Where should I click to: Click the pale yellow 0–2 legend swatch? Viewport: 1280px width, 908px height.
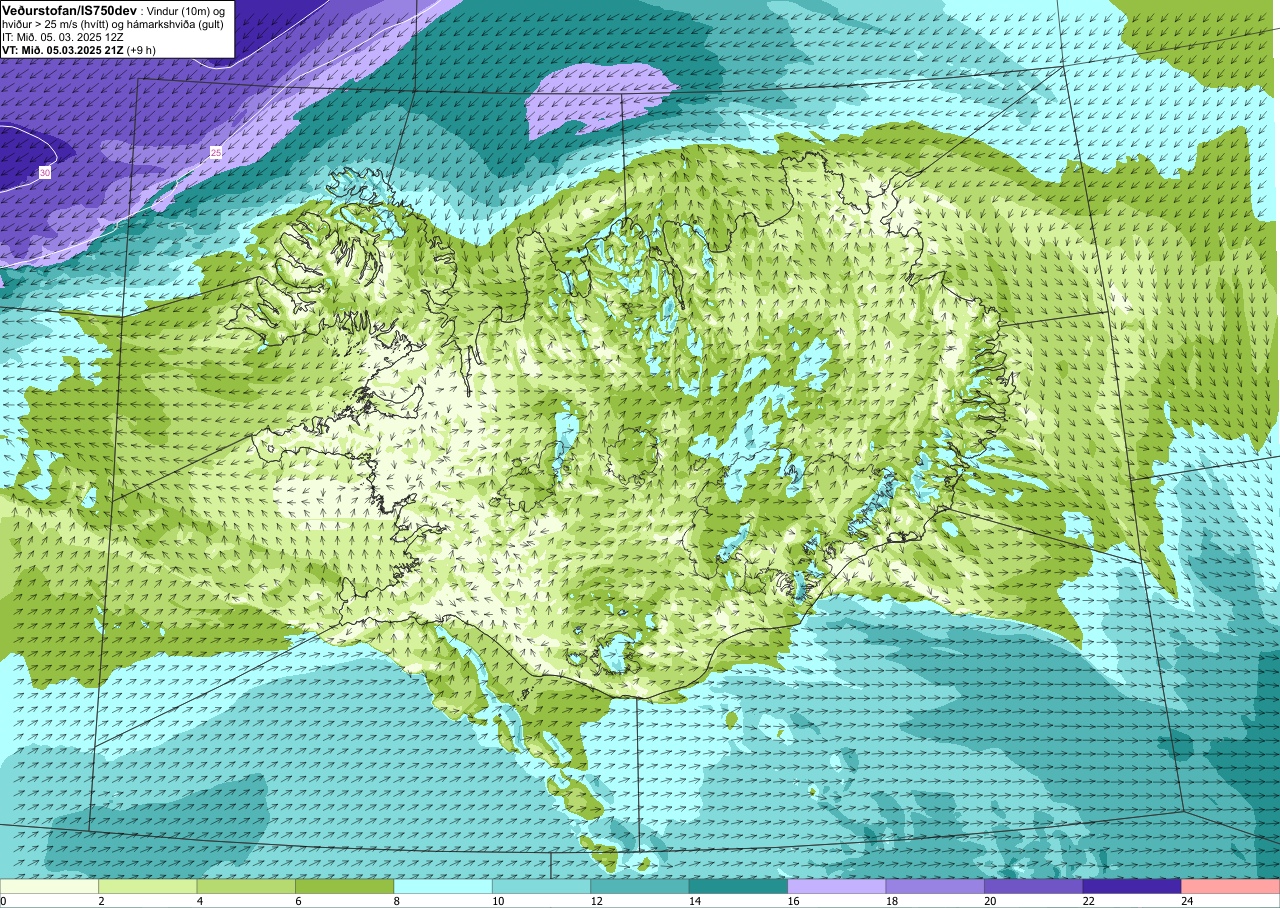pyautogui.click(x=49, y=886)
